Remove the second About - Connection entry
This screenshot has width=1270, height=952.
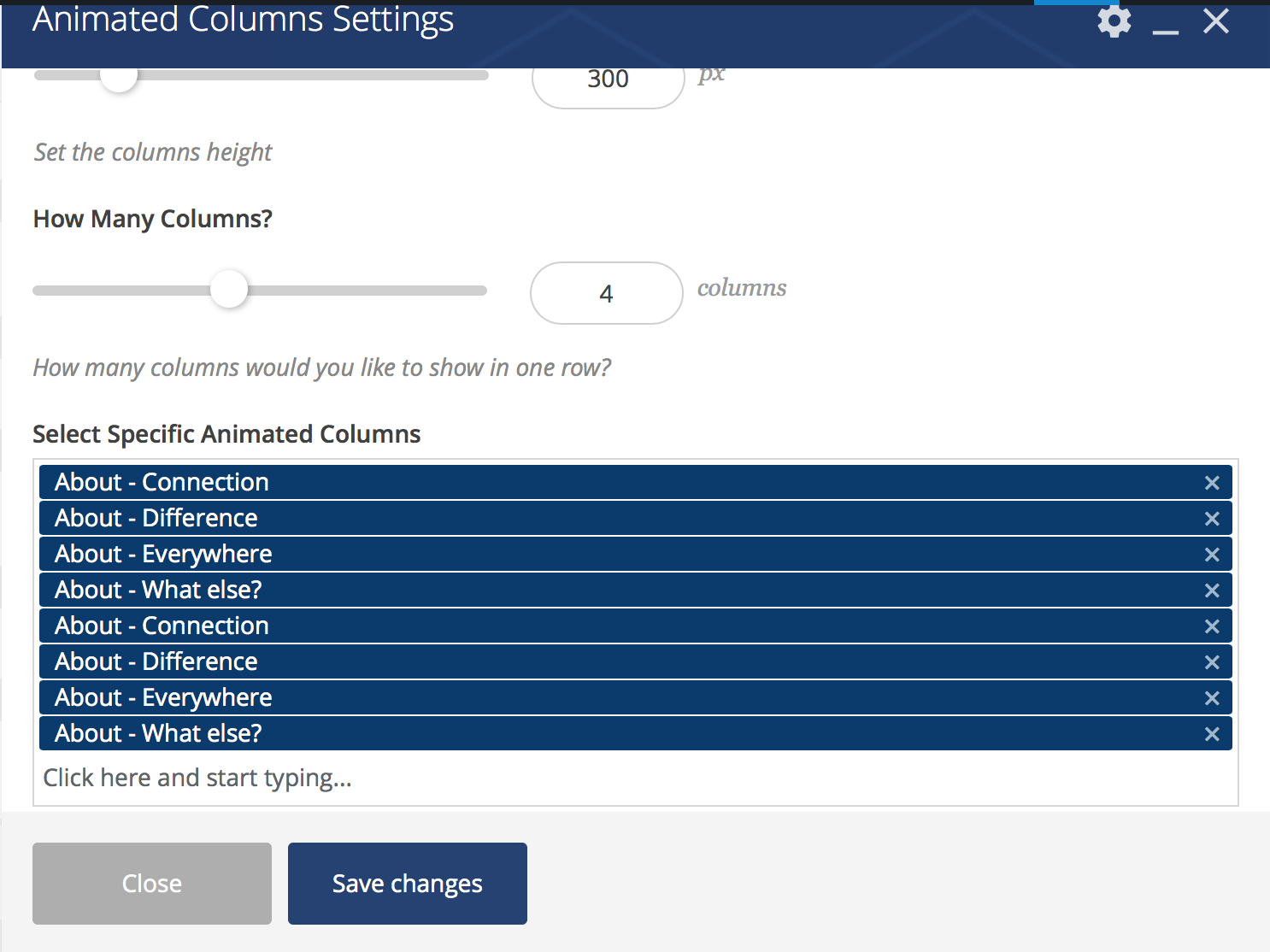1211,626
